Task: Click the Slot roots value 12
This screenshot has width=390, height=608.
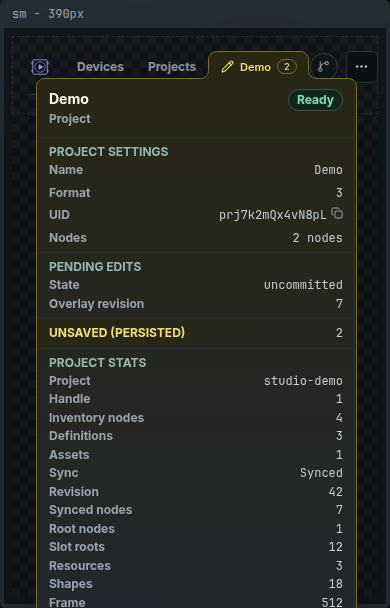Action: [x=335, y=547]
